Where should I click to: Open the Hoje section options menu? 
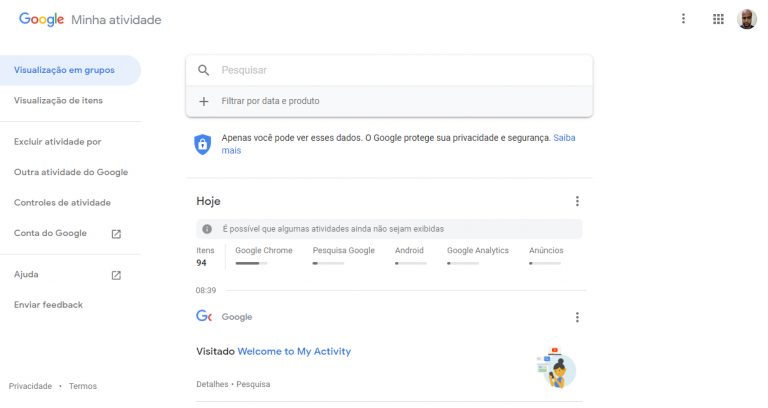coord(577,201)
